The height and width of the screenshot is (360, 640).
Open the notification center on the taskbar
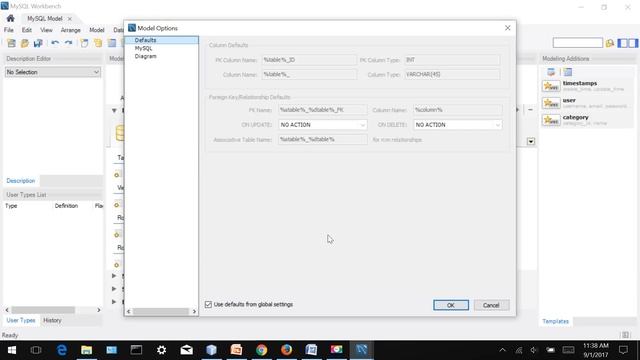(623, 350)
